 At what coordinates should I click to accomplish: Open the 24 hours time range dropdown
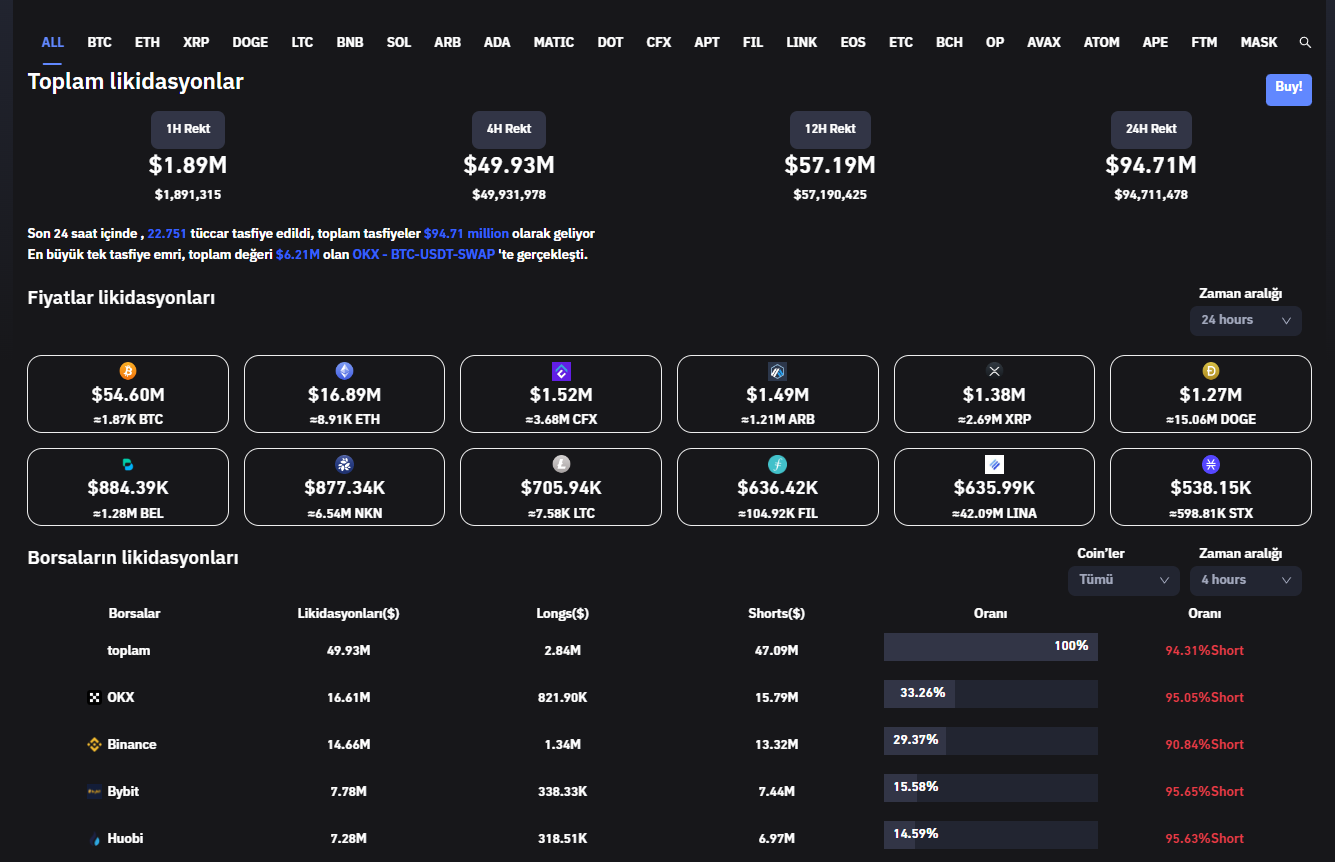(x=1245, y=320)
